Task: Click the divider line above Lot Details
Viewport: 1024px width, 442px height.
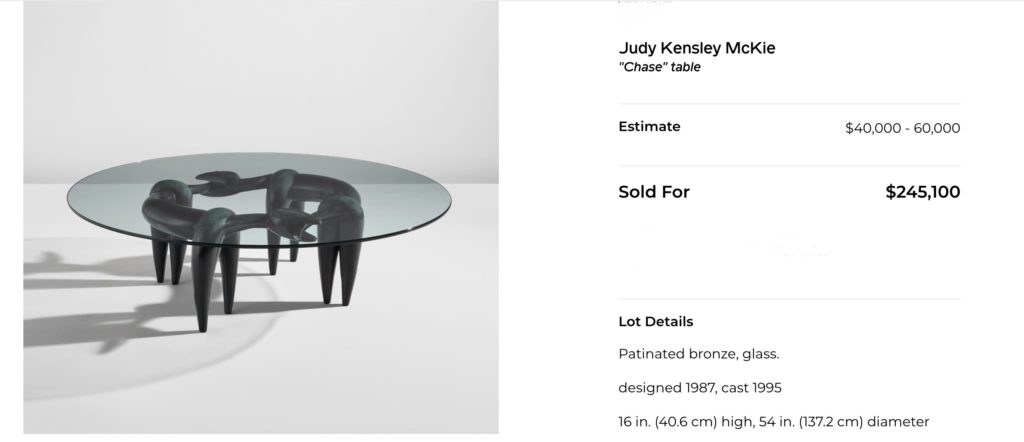Action: pyautogui.click(x=789, y=298)
